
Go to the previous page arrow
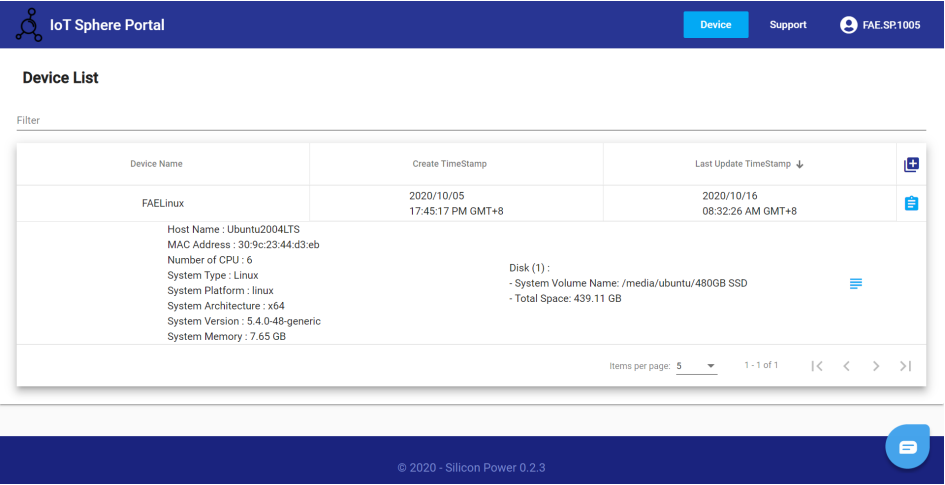click(846, 366)
